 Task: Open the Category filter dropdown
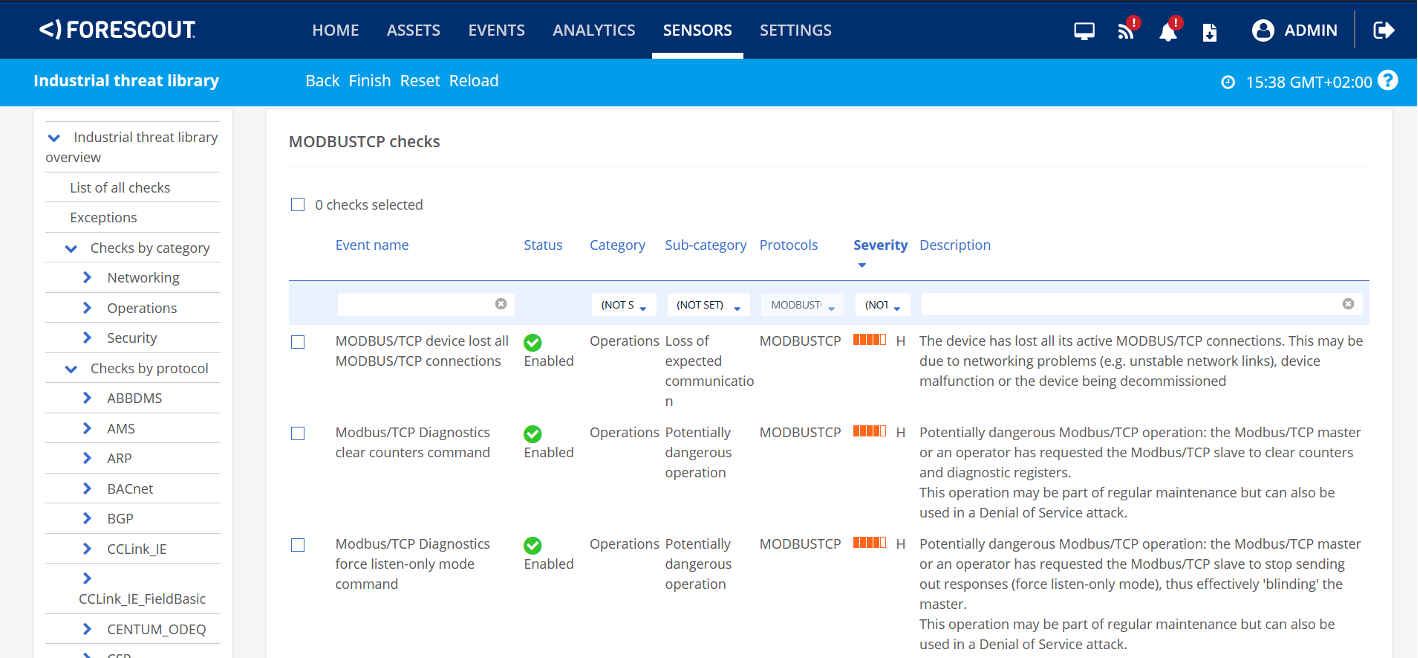623,305
